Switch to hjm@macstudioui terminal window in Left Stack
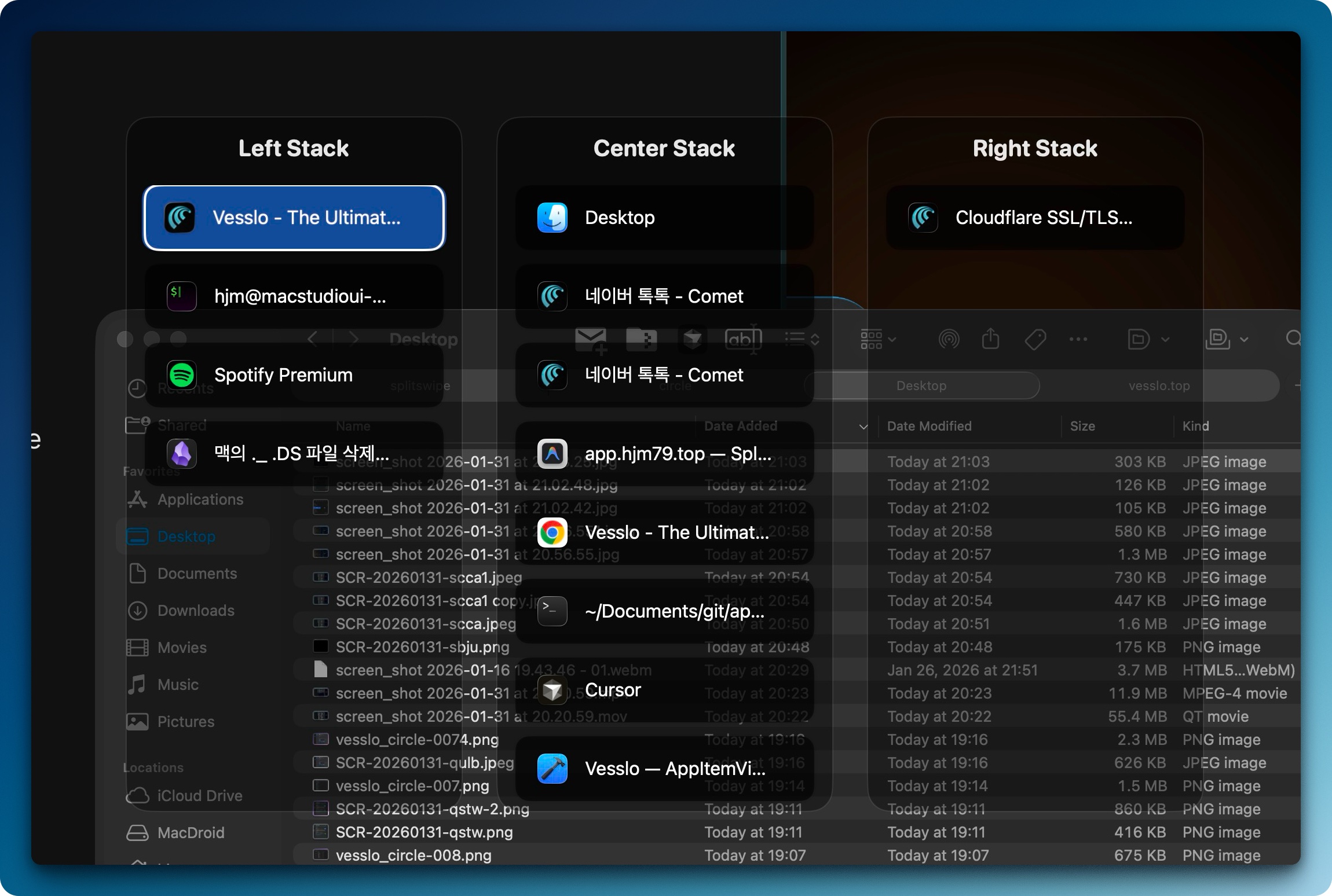This screenshot has height=896, width=1332. [294, 296]
